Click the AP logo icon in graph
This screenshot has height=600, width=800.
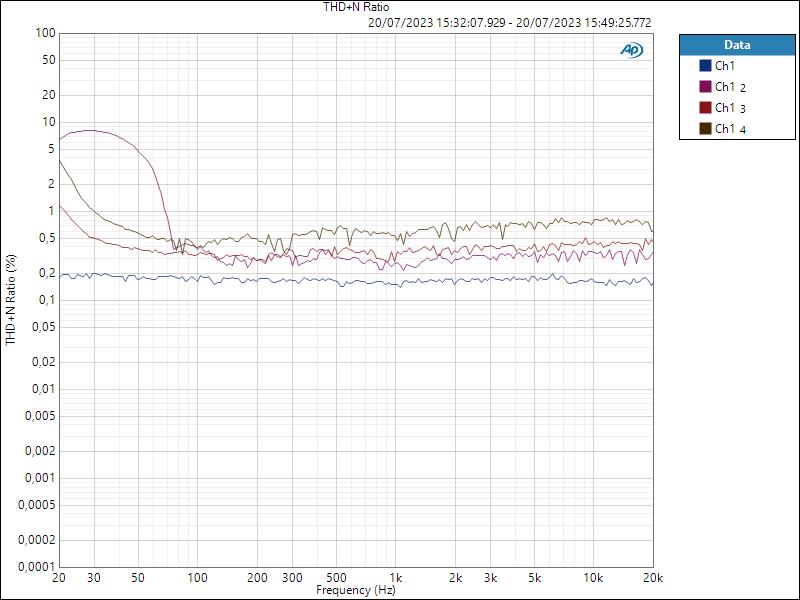pos(632,49)
